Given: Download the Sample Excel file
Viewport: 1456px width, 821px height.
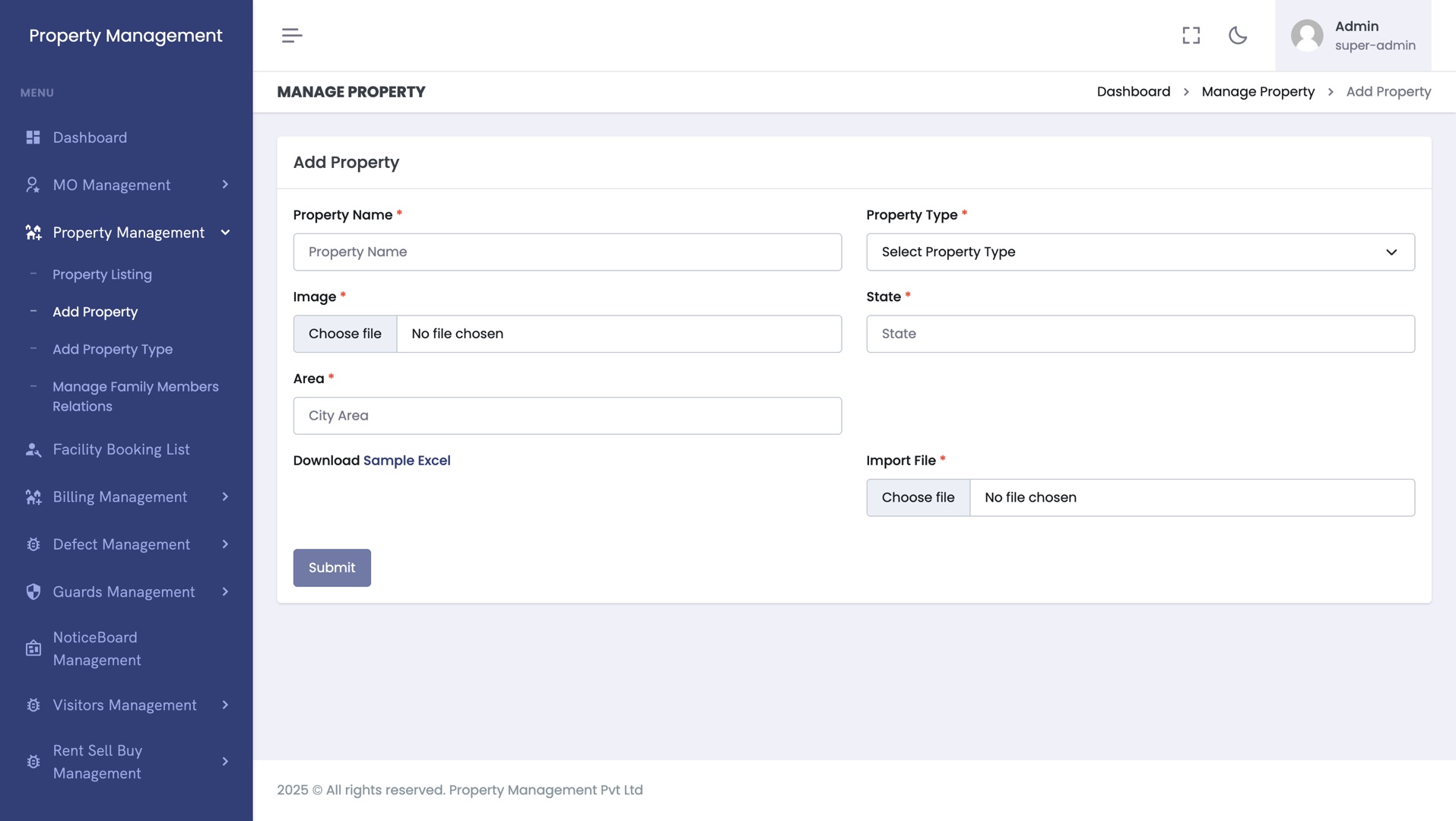Looking at the screenshot, I should [x=407, y=461].
